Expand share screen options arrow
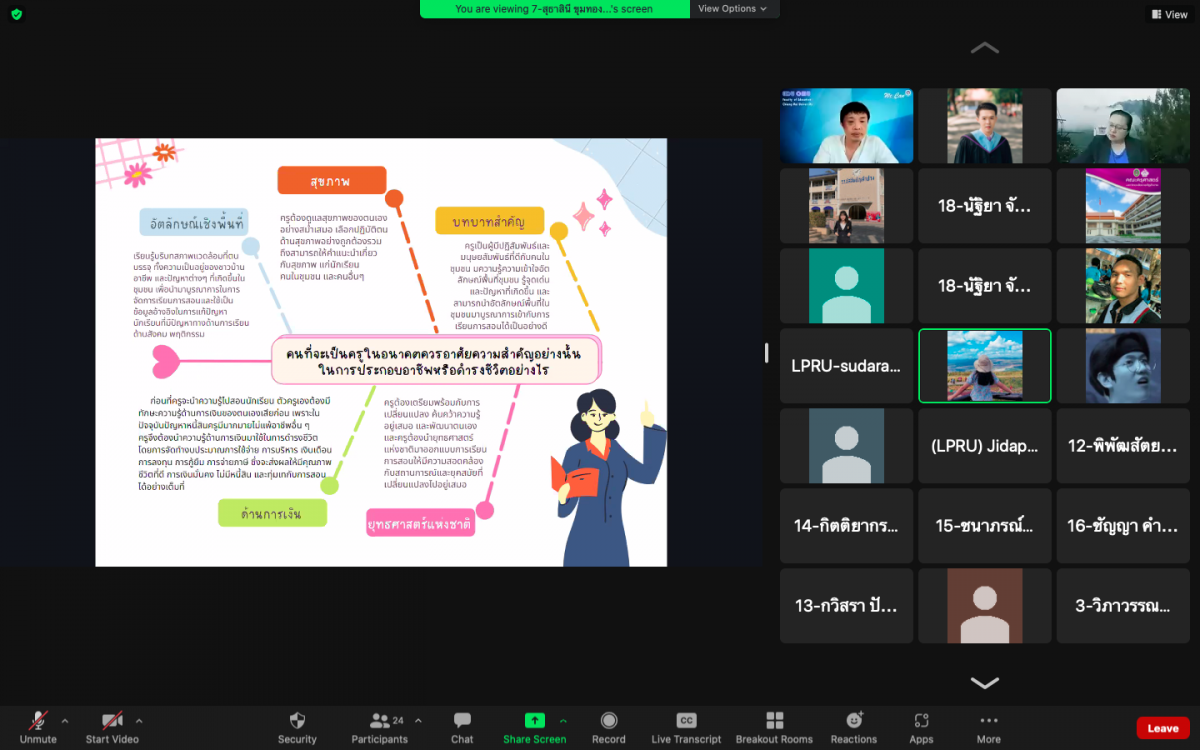Screen dimensions: 1200x750 pyautogui.click(x=563, y=720)
